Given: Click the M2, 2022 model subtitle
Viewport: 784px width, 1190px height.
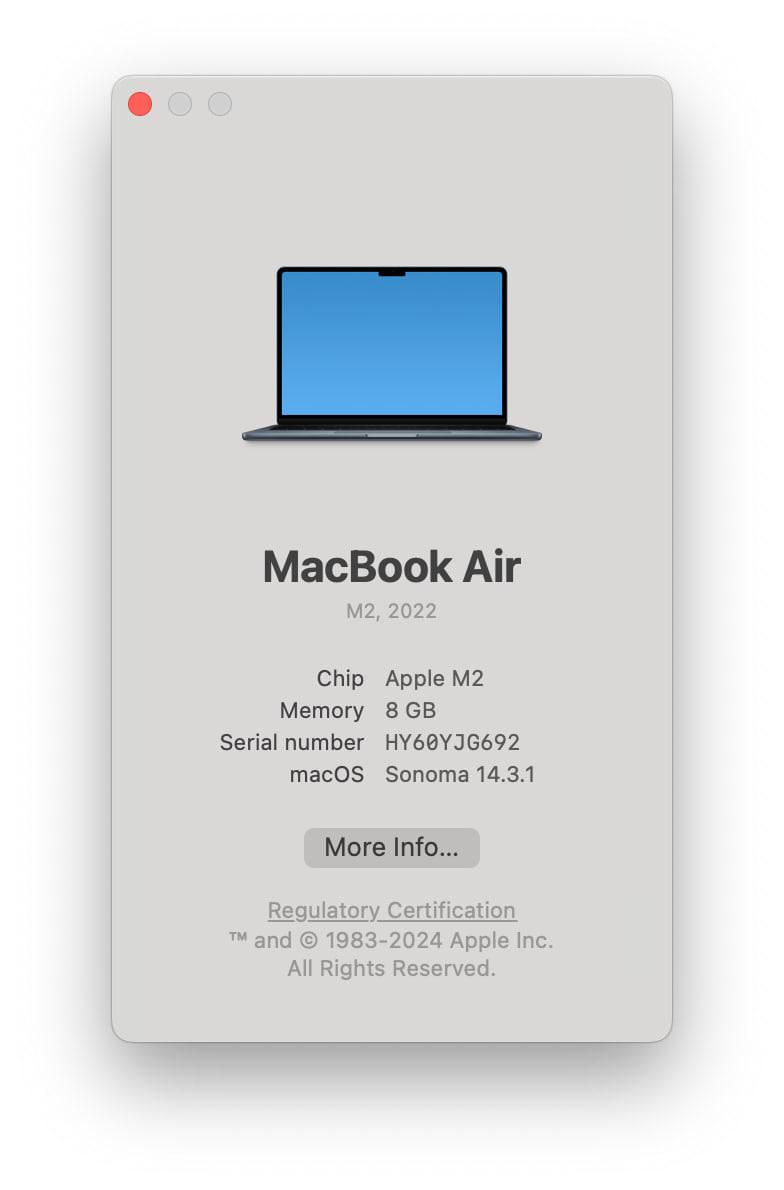Looking at the screenshot, I should tap(391, 611).
